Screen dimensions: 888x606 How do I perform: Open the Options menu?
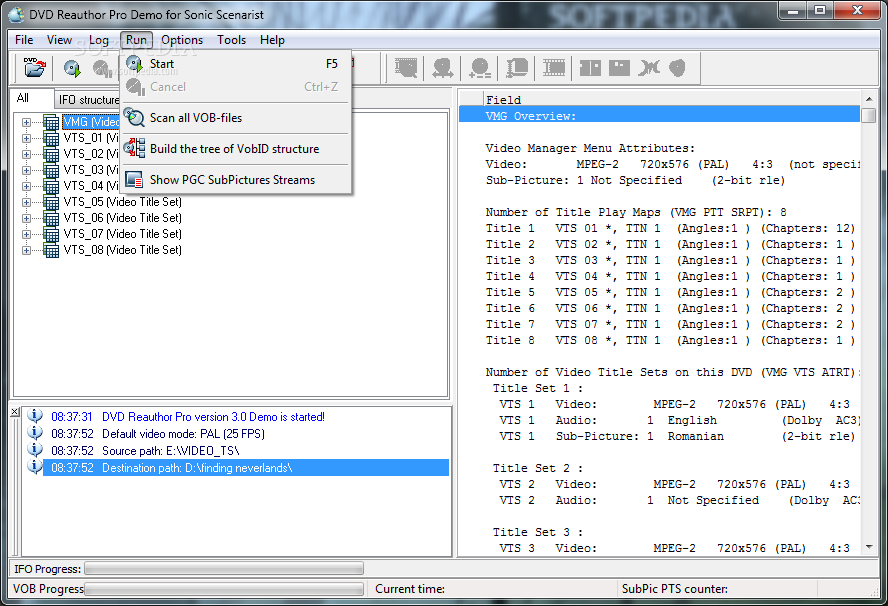pos(182,40)
